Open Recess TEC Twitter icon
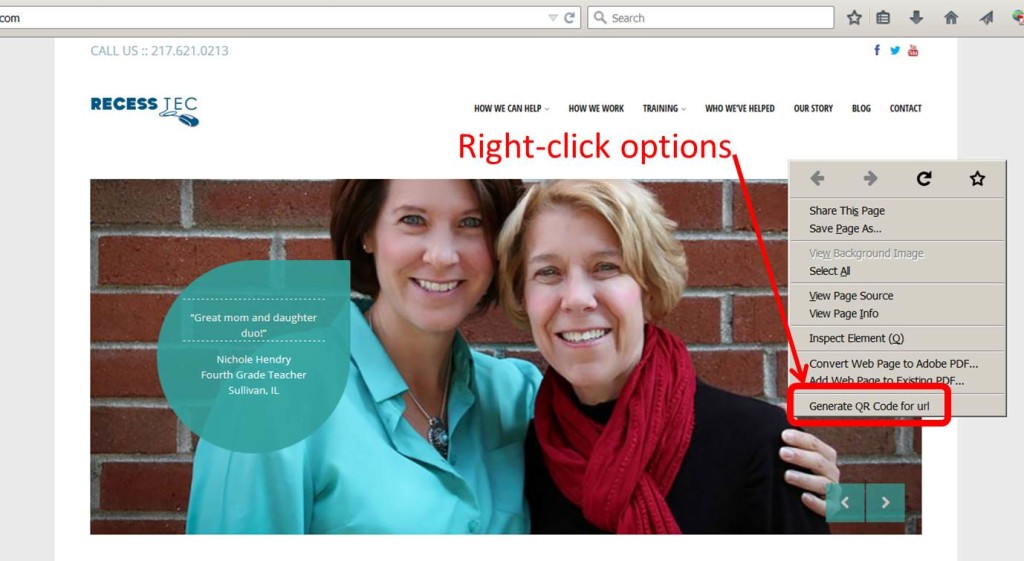This screenshot has height=561, width=1024. (x=895, y=50)
